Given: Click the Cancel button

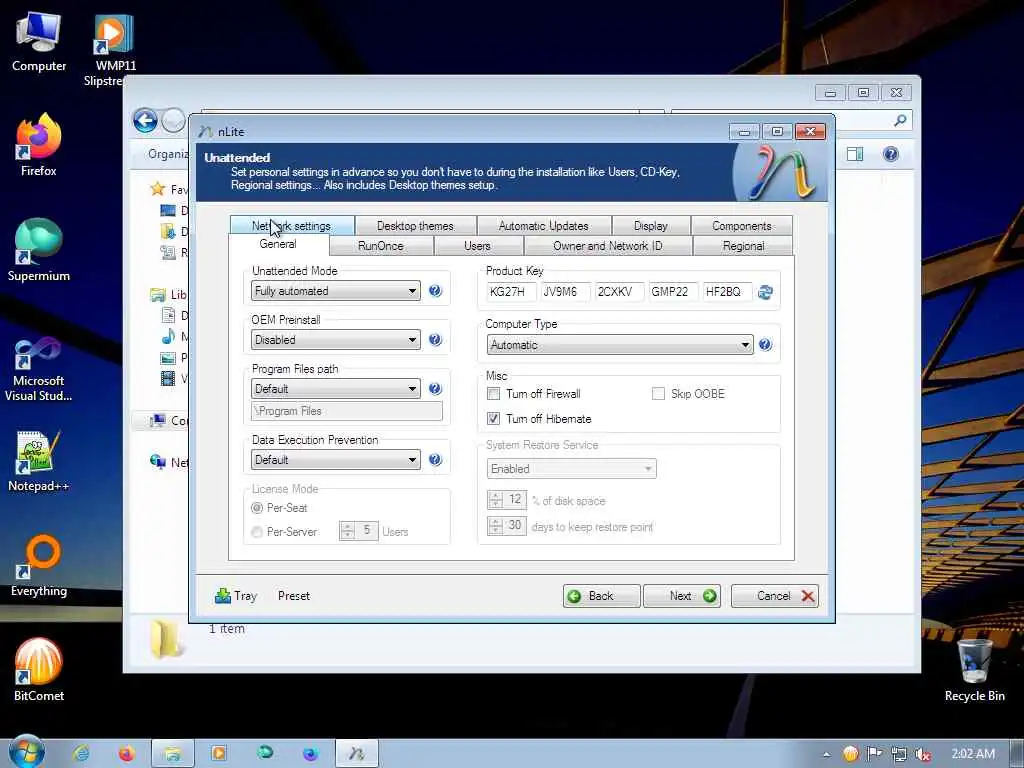Looking at the screenshot, I should pyautogui.click(x=775, y=596).
